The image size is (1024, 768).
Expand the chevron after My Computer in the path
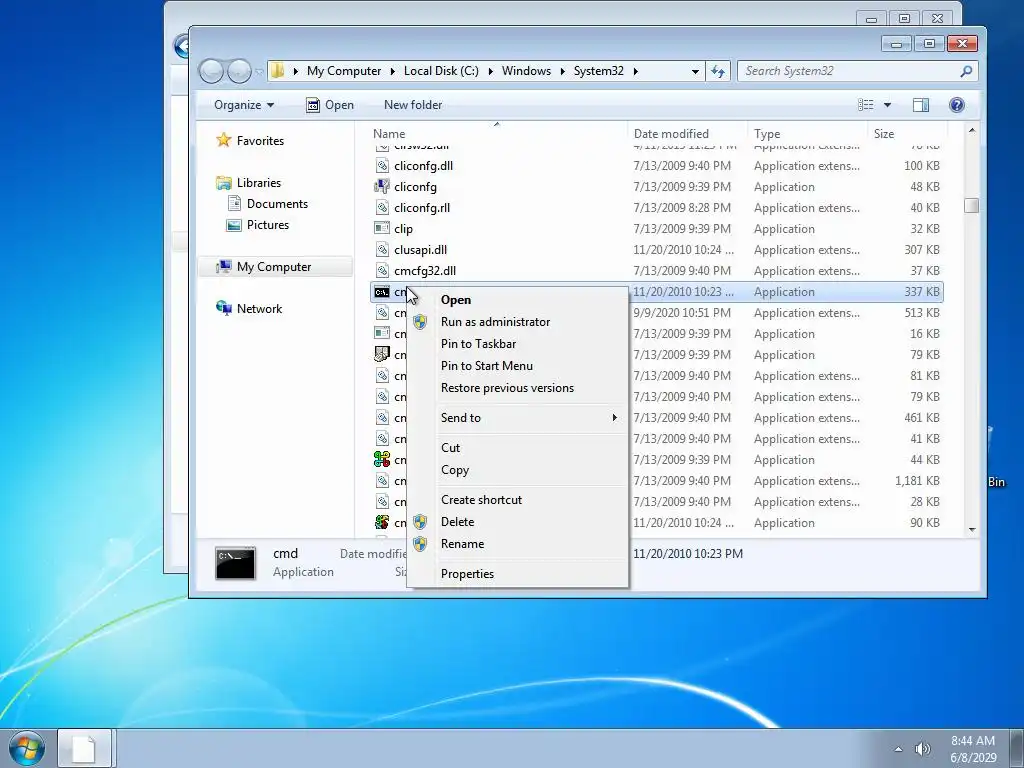pyautogui.click(x=392, y=71)
